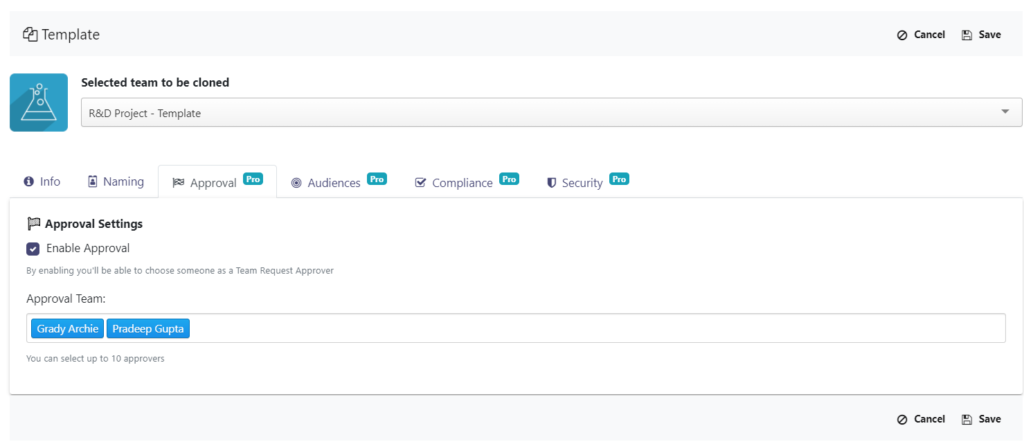Click the Pro badge next to Audiences

(377, 179)
